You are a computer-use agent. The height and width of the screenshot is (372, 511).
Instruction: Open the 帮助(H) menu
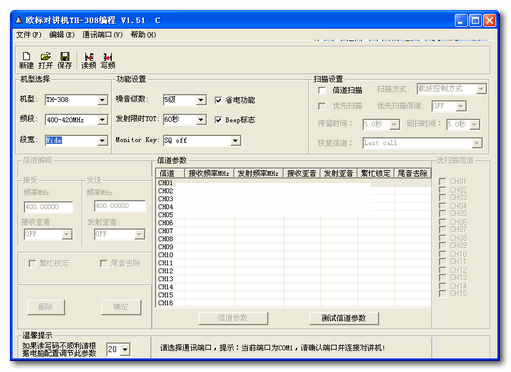[143, 35]
